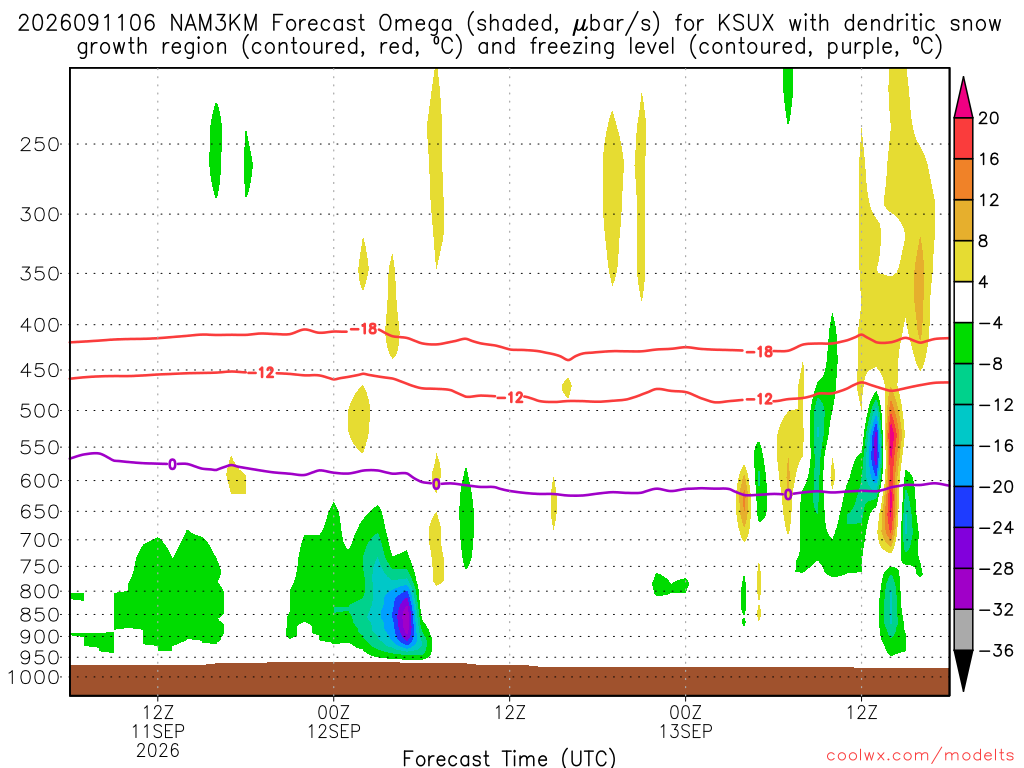This screenshot has width=1024, height=768.
Task: Click the Forecast Time (UTC) axis title
Action: click(x=509, y=758)
